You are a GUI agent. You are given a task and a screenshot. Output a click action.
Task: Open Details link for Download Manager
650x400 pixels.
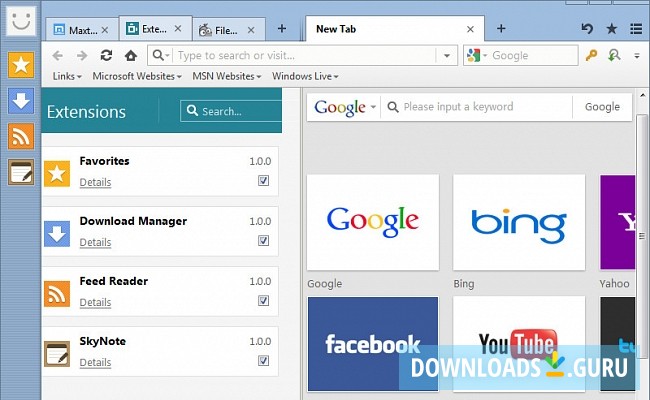[x=95, y=242]
